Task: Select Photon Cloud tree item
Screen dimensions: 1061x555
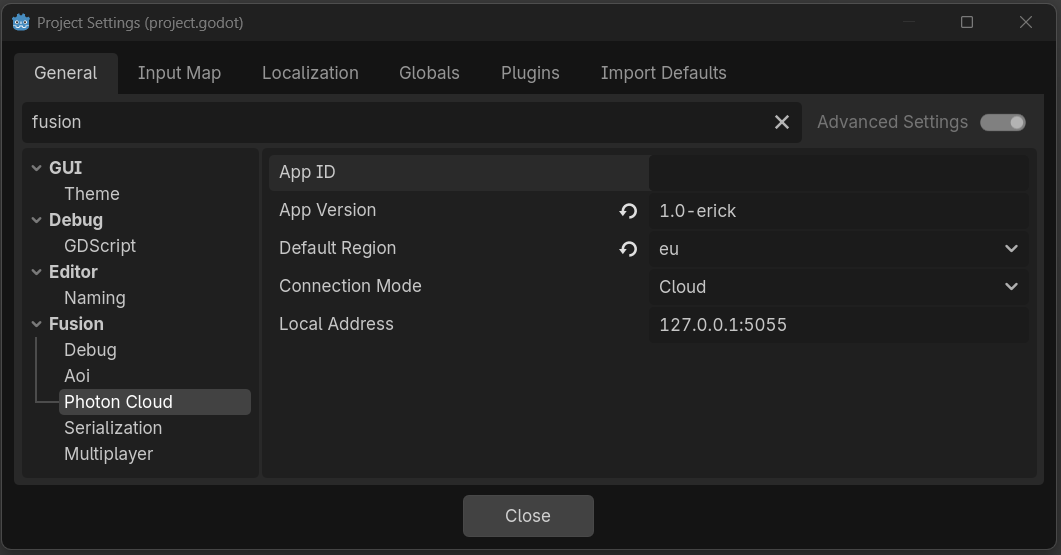Action: tap(154, 402)
